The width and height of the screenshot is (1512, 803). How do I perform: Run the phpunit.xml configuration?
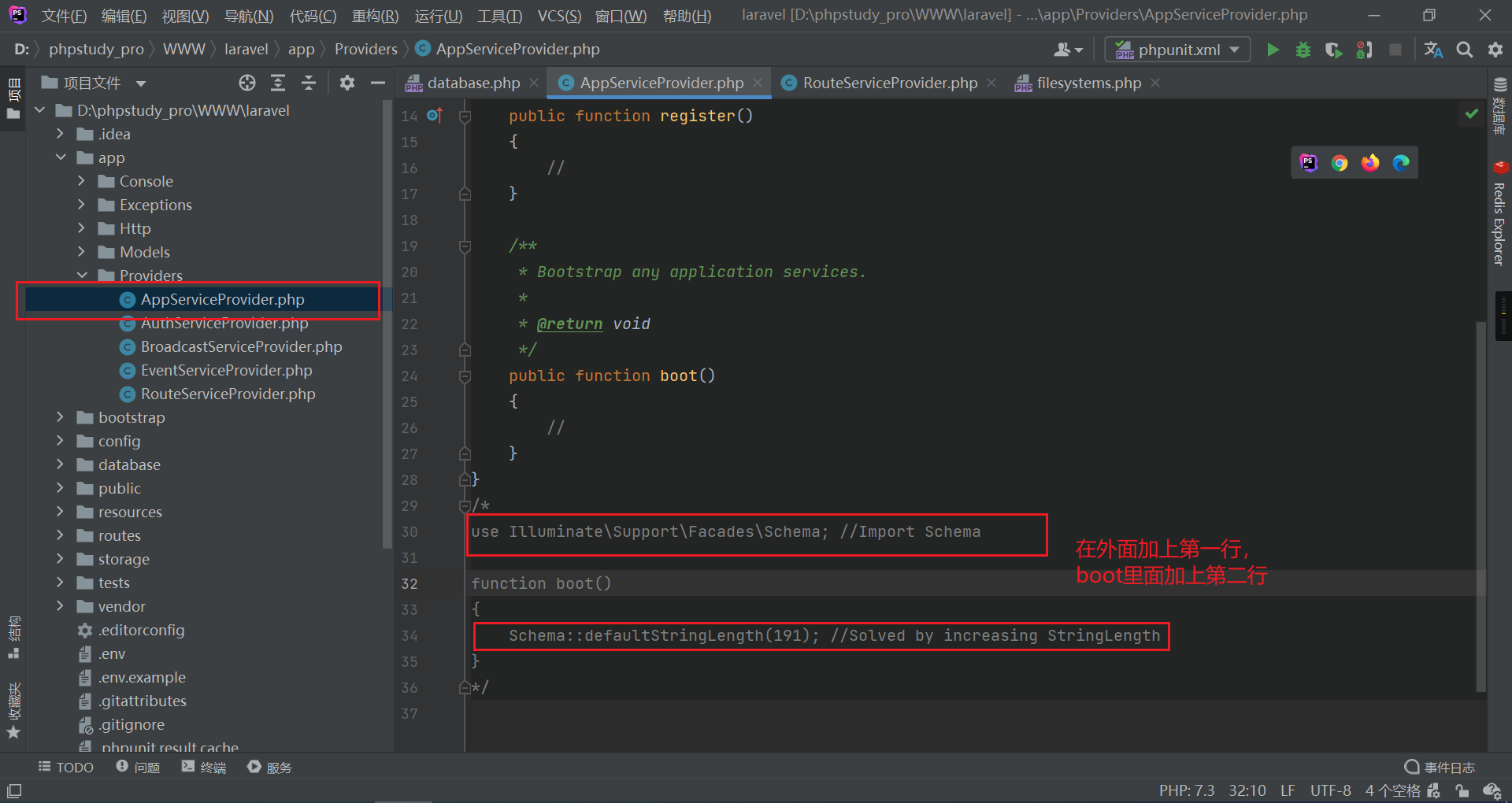point(1273,50)
